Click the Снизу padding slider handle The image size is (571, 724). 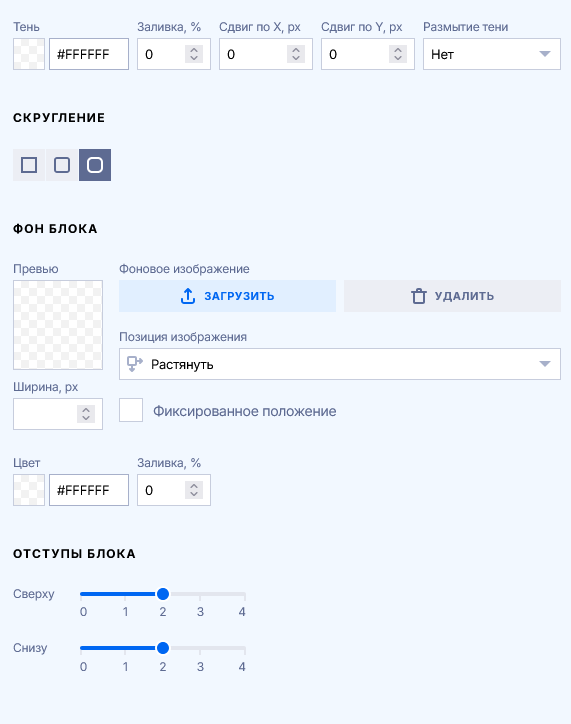(163, 648)
